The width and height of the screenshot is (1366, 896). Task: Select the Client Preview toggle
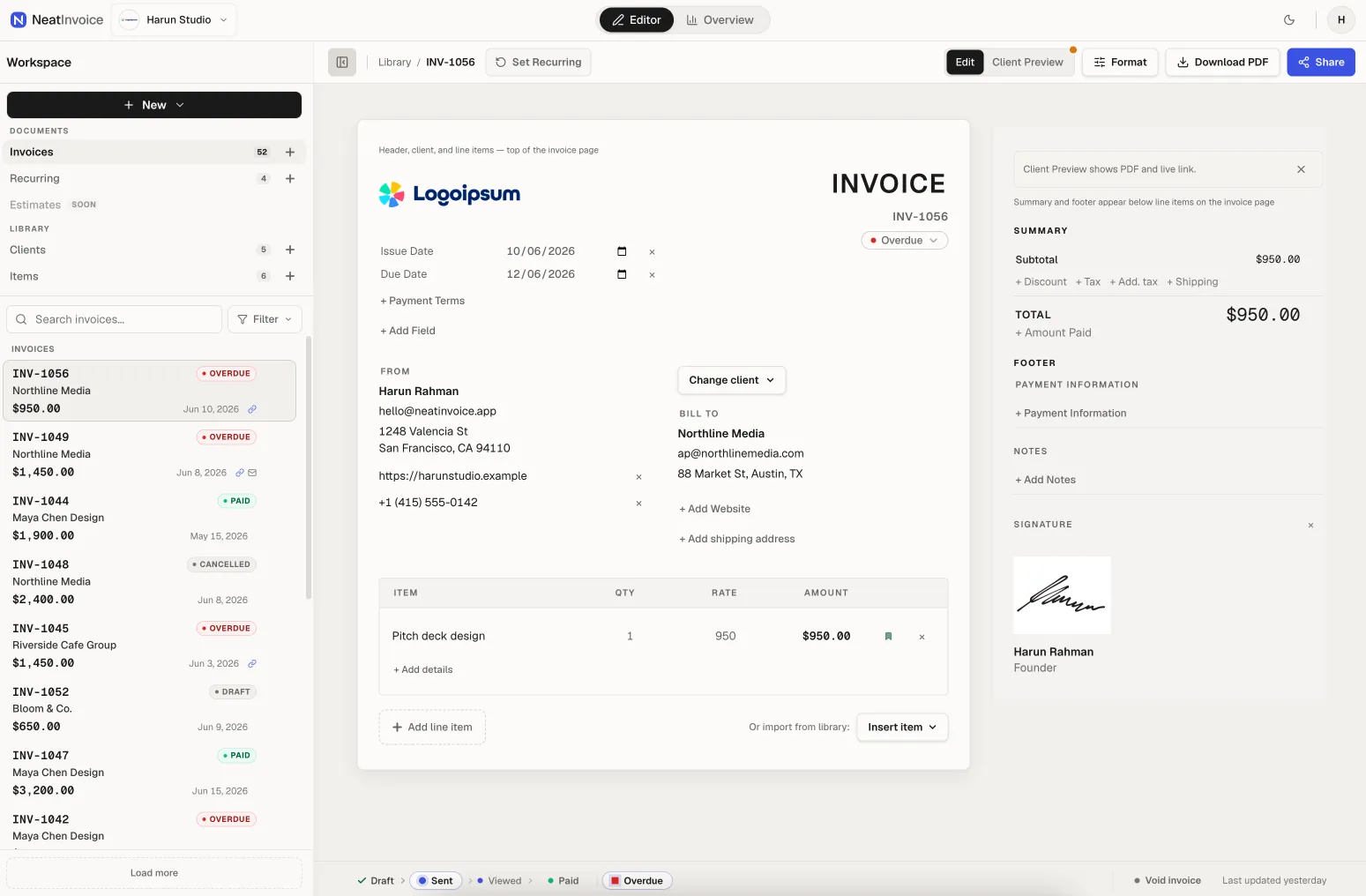[1027, 62]
